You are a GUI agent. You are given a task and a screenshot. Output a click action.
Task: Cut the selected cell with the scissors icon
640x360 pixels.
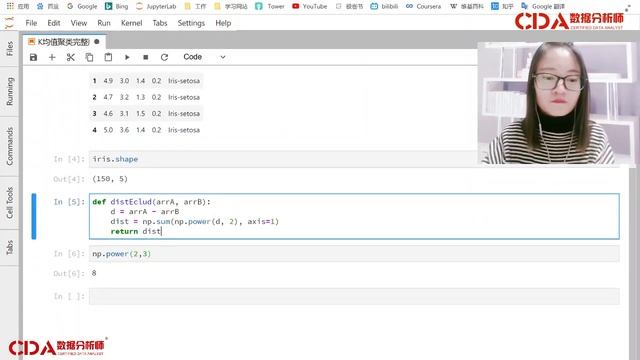[71, 57]
